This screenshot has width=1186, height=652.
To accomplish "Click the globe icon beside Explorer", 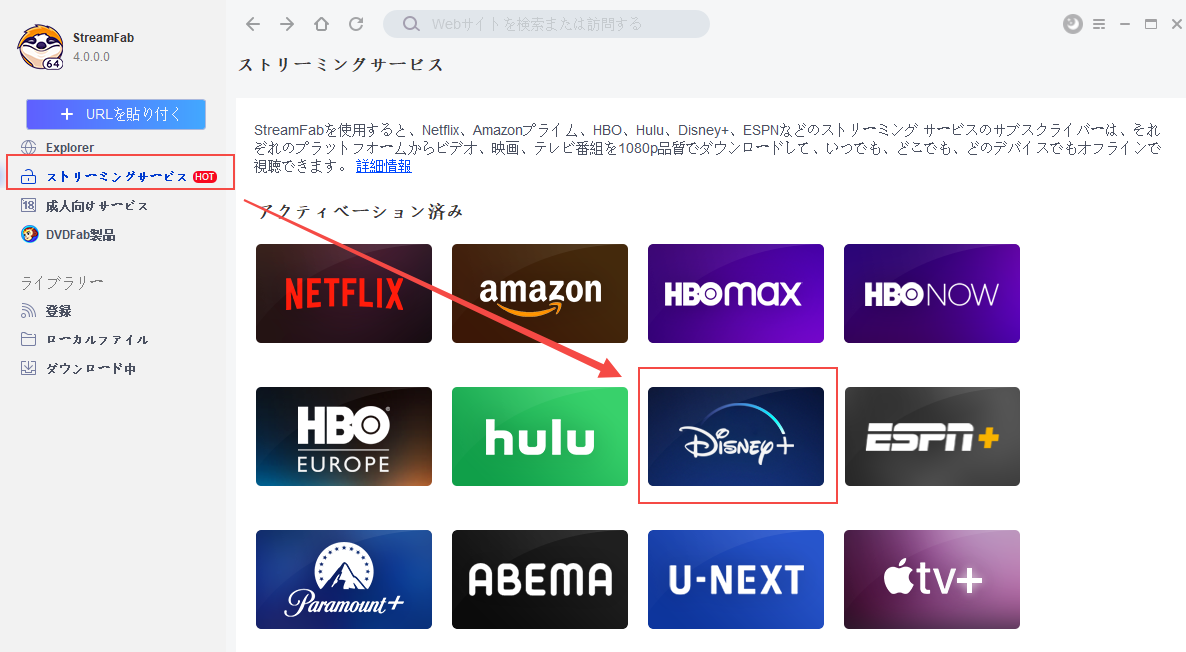I will [x=29, y=147].
